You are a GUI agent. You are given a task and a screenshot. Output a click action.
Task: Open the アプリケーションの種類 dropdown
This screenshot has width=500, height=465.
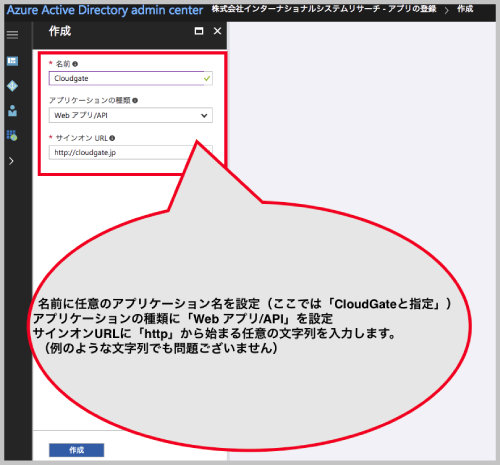coord(131,115)
